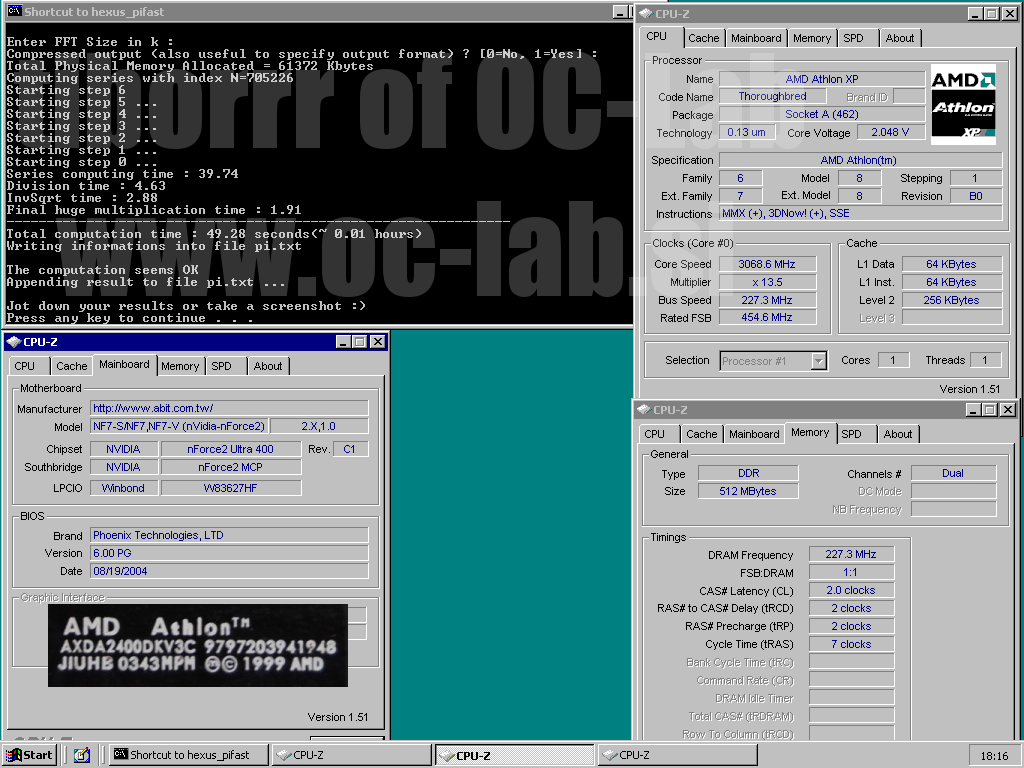The width and height of the screenshot is (1024, 768).
Task: Close the Mainboard CPU-Z window
Action: 377,342
